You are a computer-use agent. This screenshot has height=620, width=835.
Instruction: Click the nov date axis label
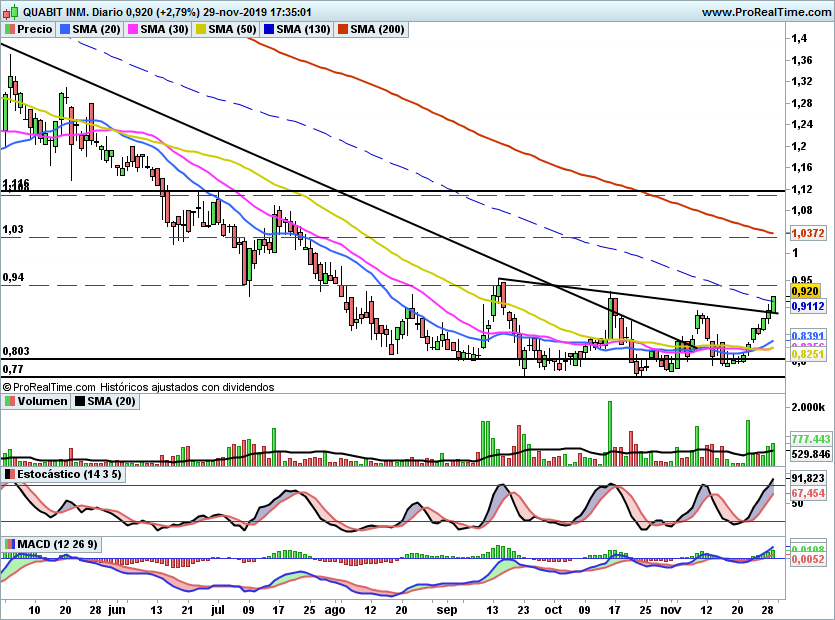[671, 610]
